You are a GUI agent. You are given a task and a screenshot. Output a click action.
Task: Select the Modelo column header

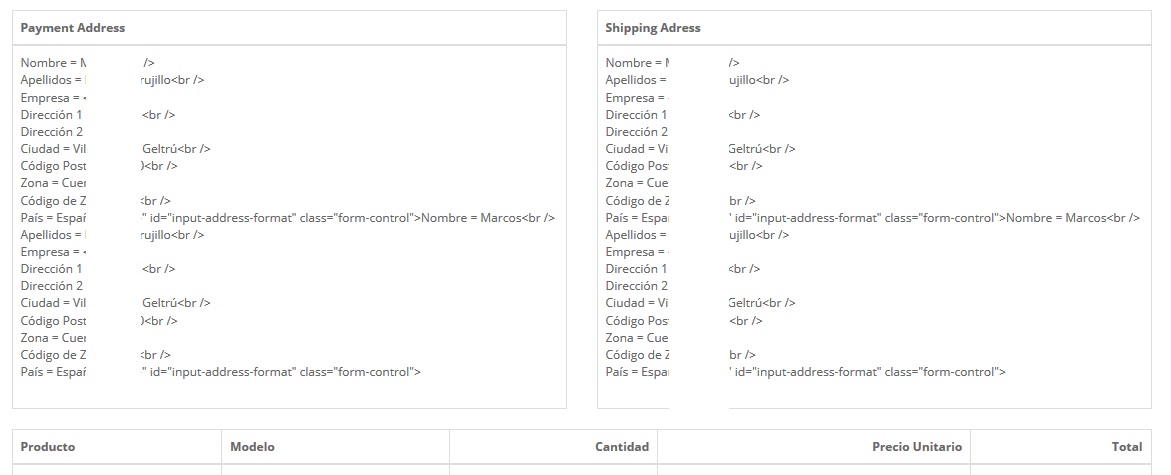coord(252,447)
